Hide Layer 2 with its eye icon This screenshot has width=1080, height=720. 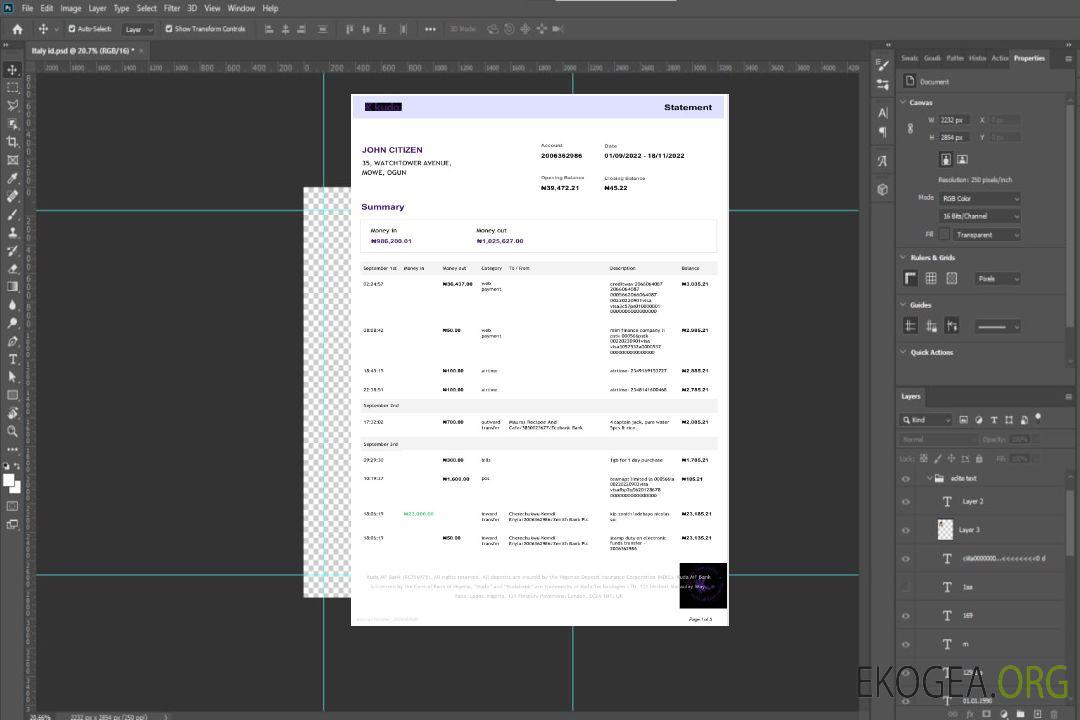pos(906,502)
